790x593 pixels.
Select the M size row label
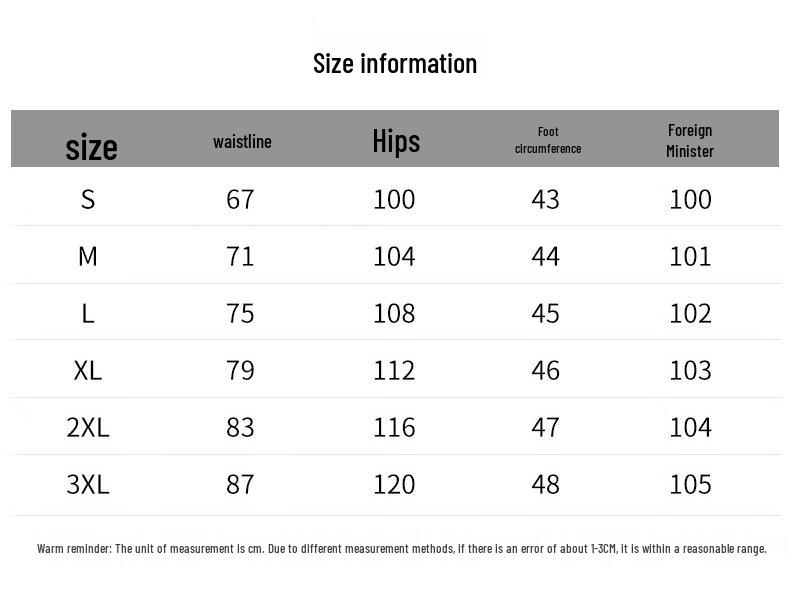(88, 256)
